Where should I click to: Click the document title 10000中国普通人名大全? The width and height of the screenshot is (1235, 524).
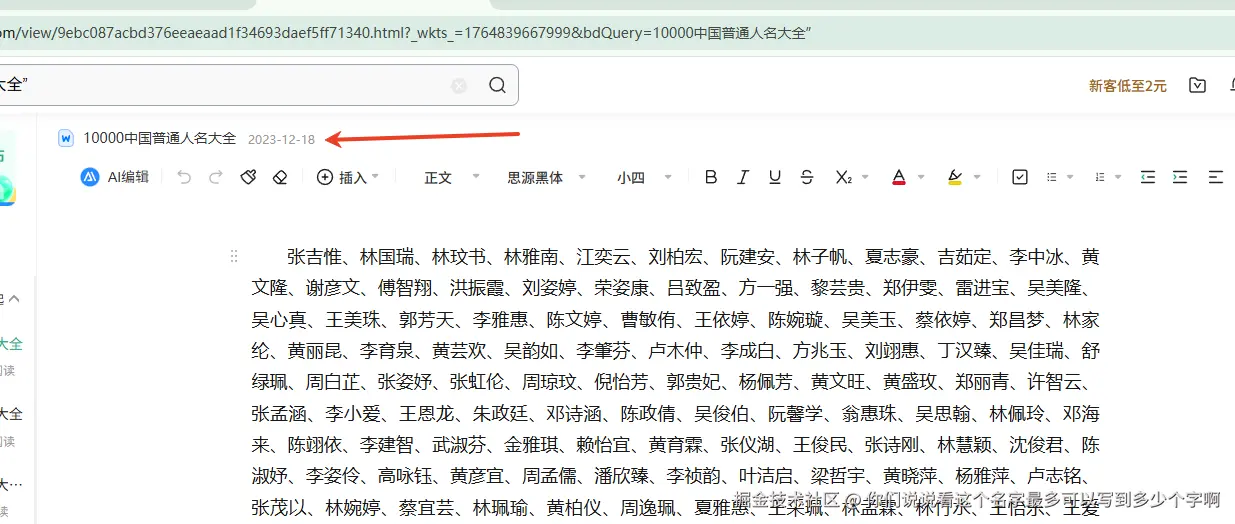(160, 138)
